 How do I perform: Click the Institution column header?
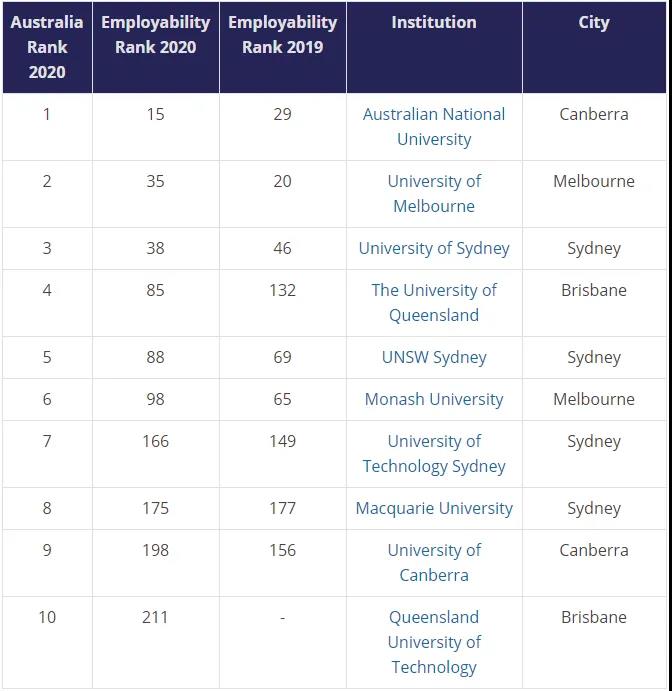[434, 47]
